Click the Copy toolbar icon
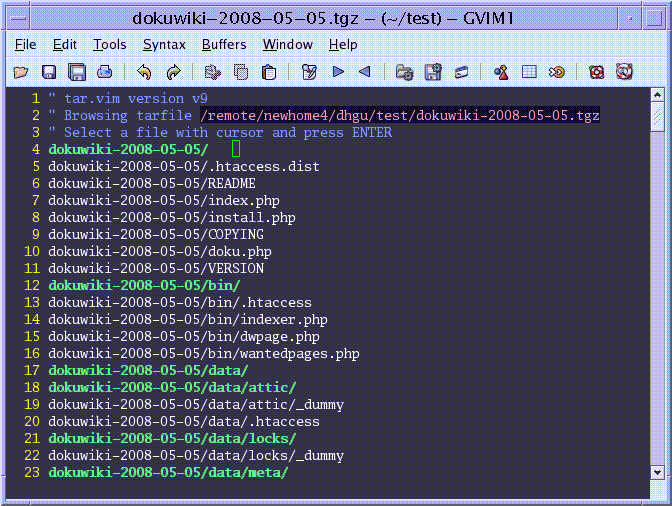The height and width of the screenshot is (506, 672). coord(241,72)
